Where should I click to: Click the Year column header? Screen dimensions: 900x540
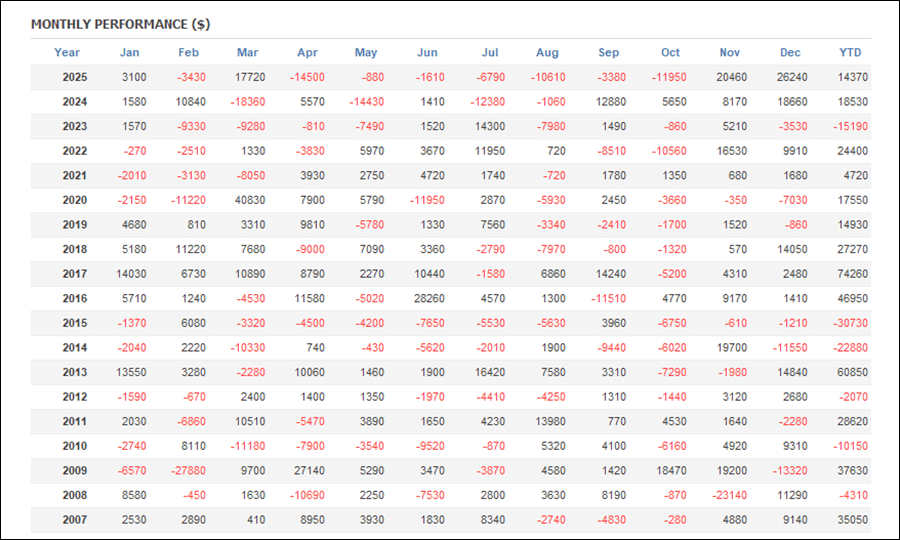point(67,52)
